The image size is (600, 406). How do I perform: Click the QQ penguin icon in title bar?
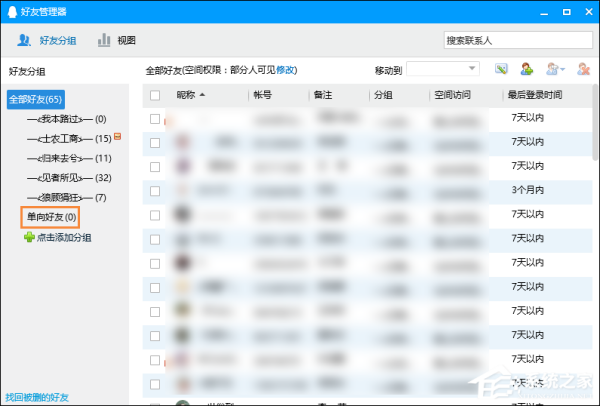(12, 12)
